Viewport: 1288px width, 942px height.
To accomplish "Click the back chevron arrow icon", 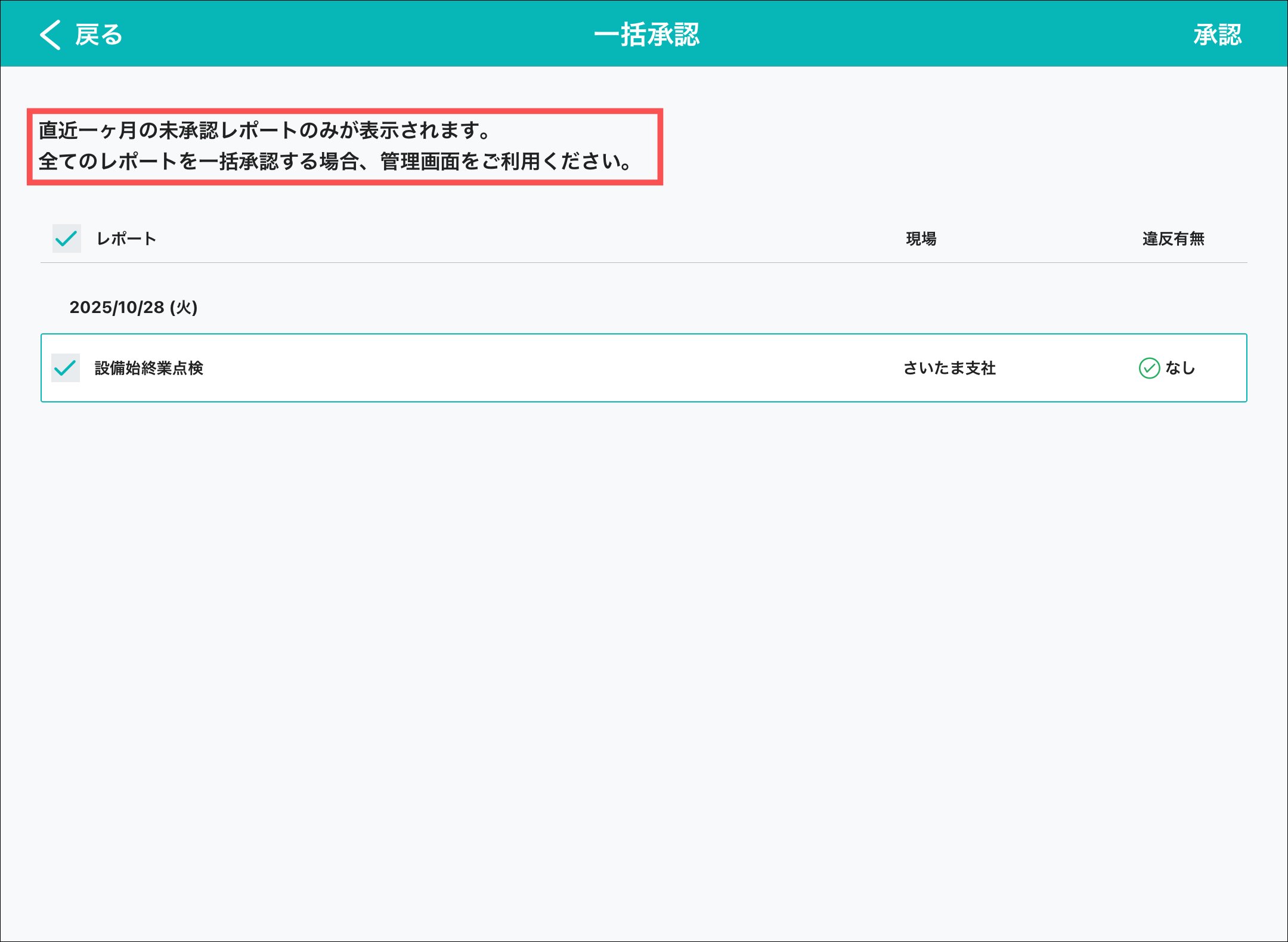I will point(51,35).
